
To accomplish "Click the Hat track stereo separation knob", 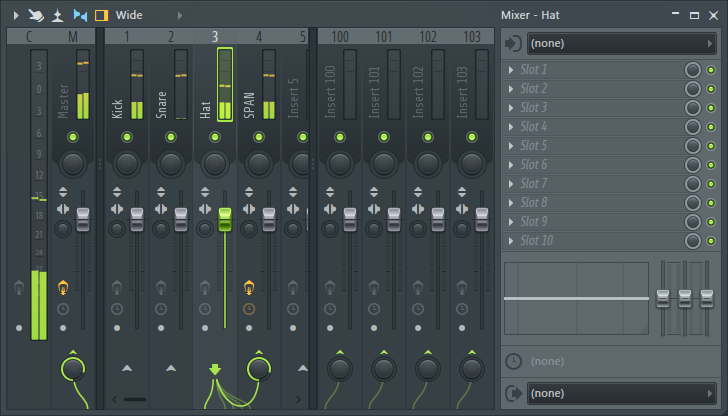I will coord(205,228).
